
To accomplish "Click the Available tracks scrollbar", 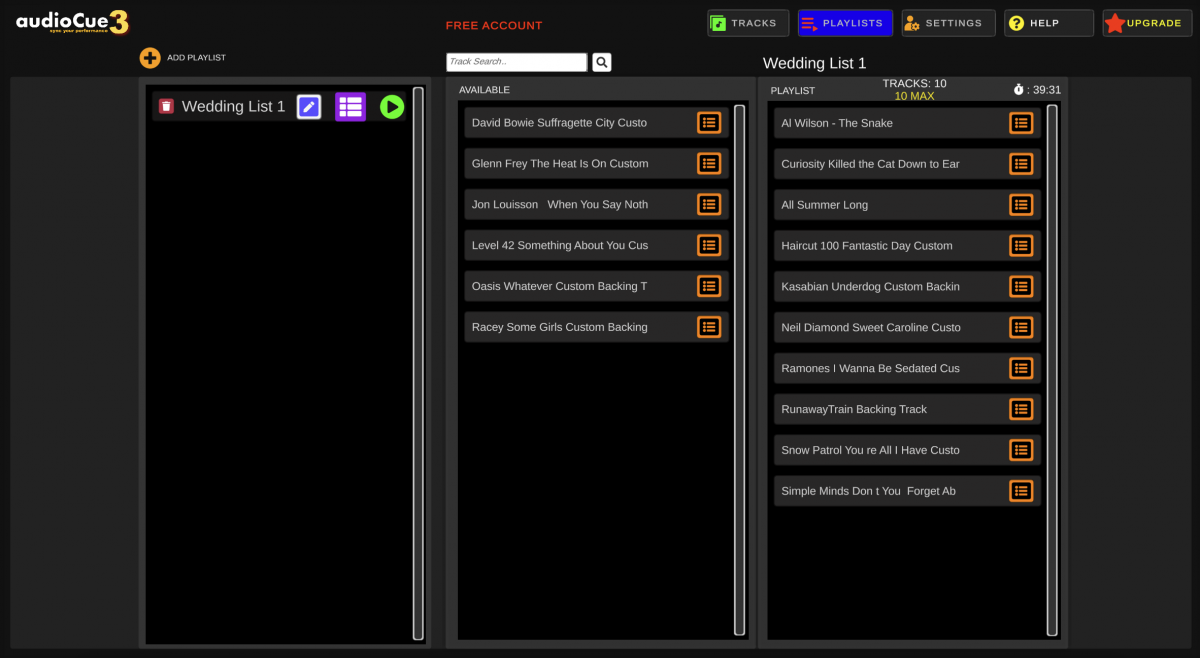I will [x=740, y=370].
